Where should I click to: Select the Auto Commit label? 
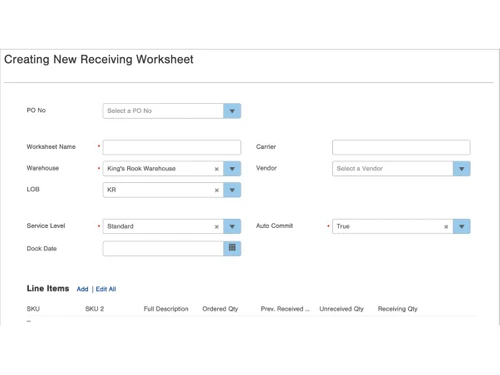tap(274, 226)
